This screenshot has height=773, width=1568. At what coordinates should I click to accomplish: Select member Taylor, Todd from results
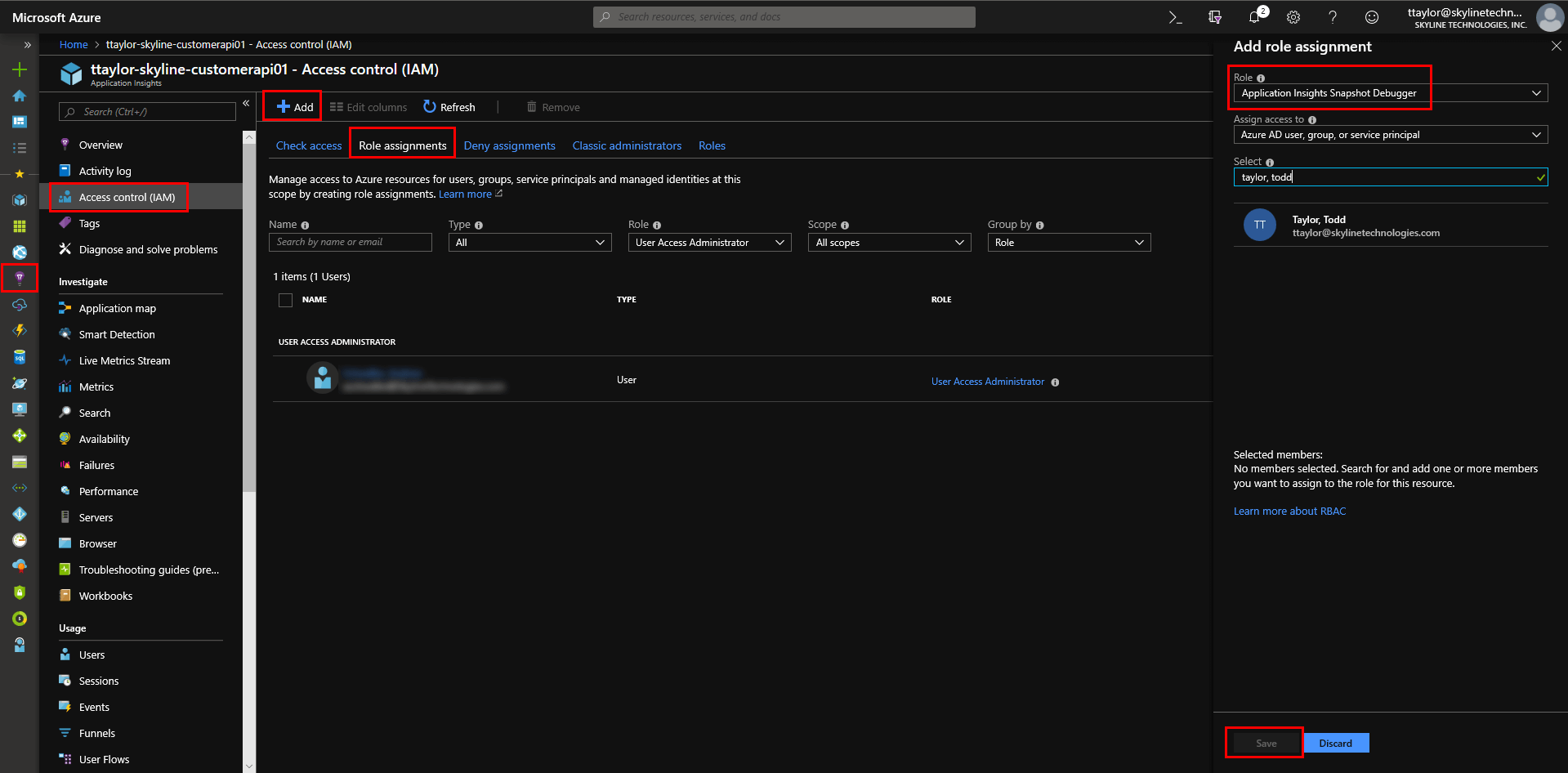[x=1391, y=226]
